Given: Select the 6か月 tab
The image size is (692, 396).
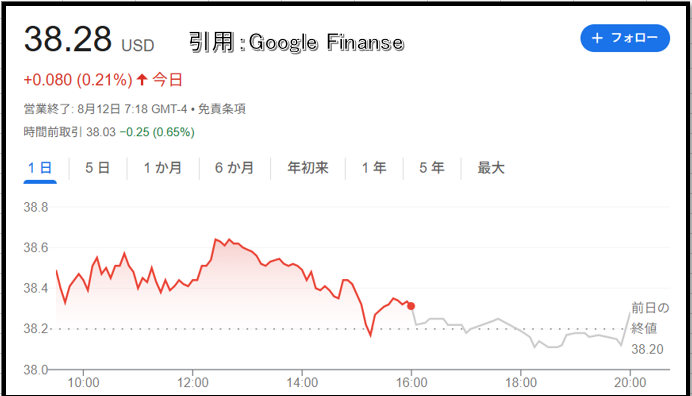Looking at the screenshot, I should pos(234,168).
